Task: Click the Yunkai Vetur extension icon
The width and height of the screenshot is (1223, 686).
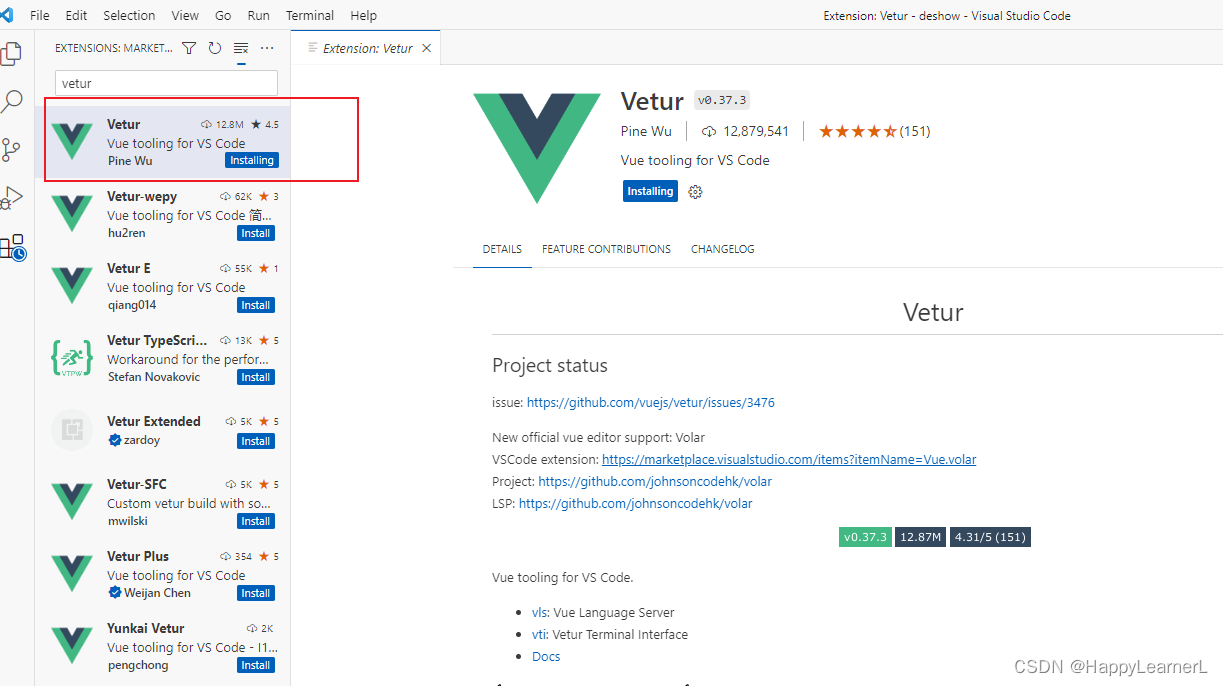Action: pyautogui.click(x=72, y=645)
